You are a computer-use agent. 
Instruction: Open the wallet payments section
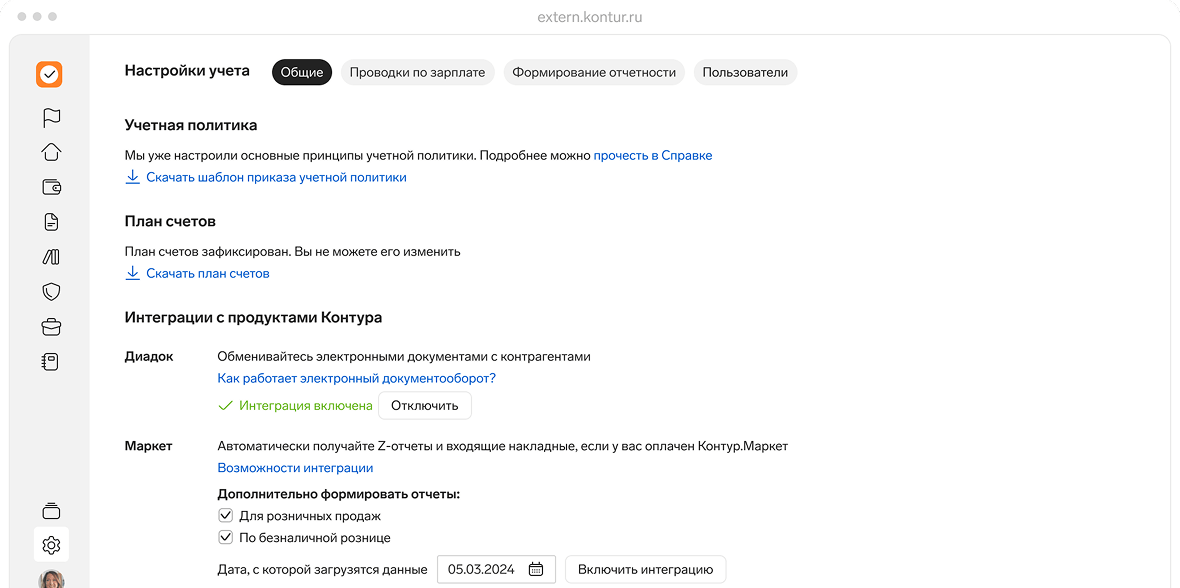click(x=50, y=187)
